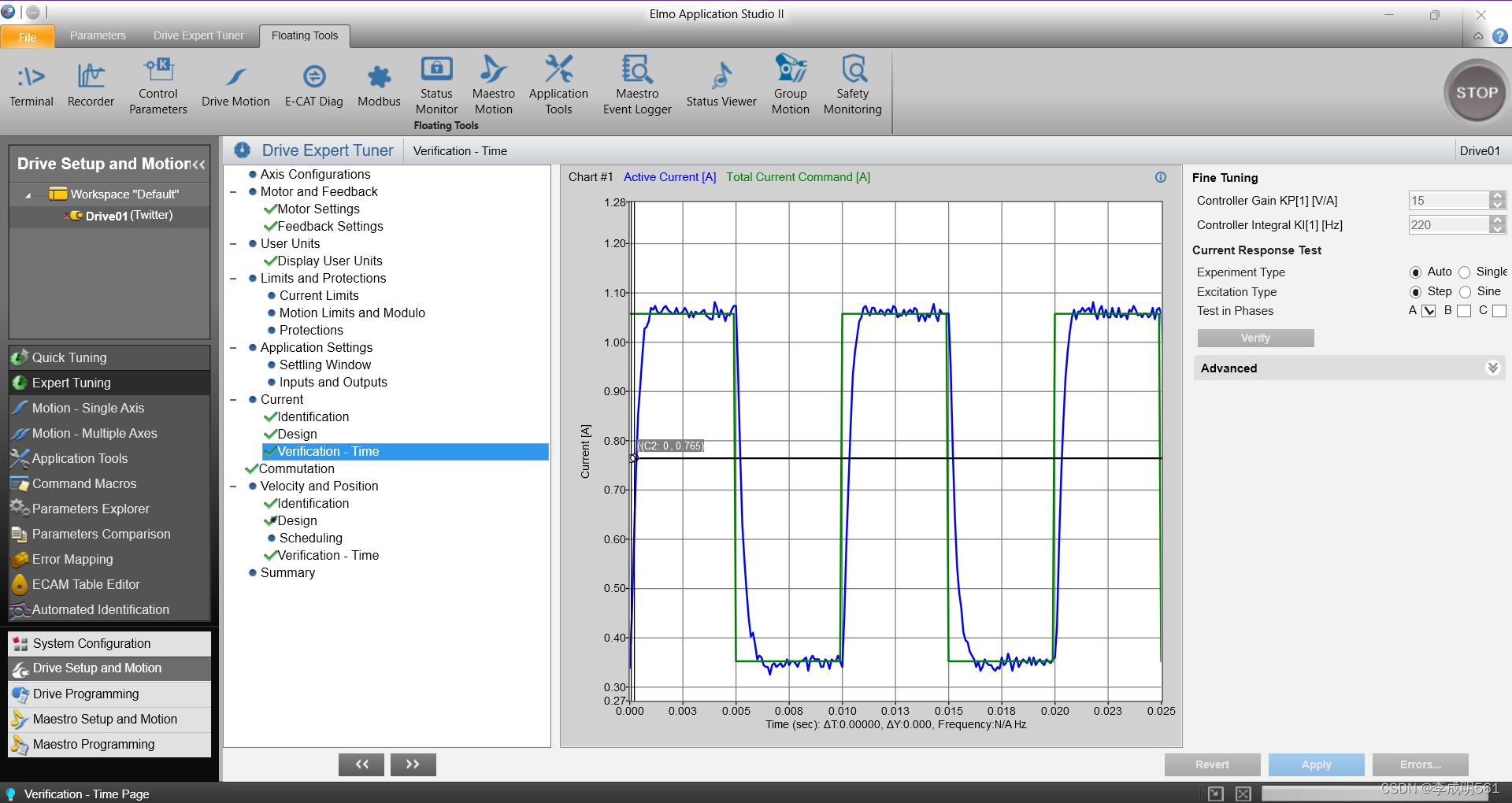Open the Terminal tool
This screenshot has height=803, width=1512.
coord(31,85)
